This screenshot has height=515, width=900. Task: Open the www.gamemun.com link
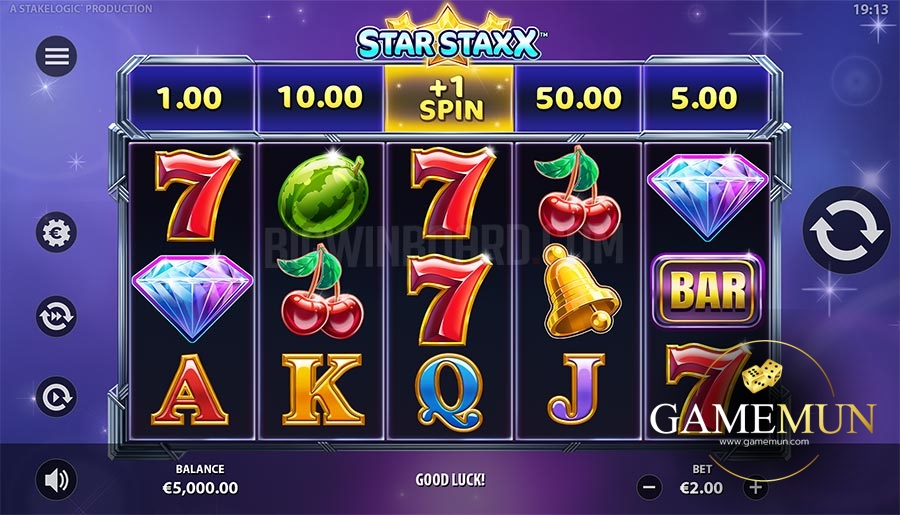click(764, 442)
